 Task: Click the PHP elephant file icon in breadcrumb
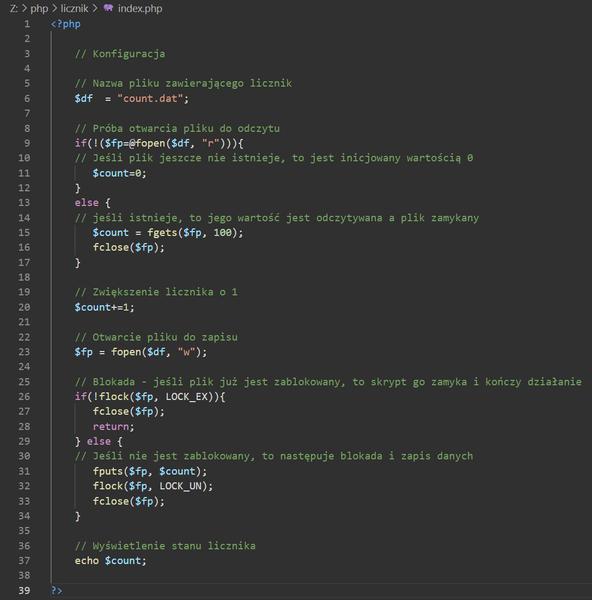click(108, 8)
